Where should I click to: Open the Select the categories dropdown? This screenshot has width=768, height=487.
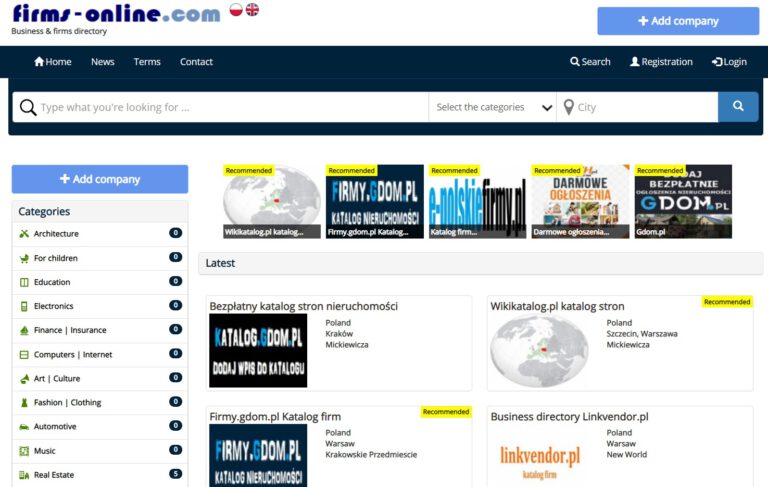(493, 107)
